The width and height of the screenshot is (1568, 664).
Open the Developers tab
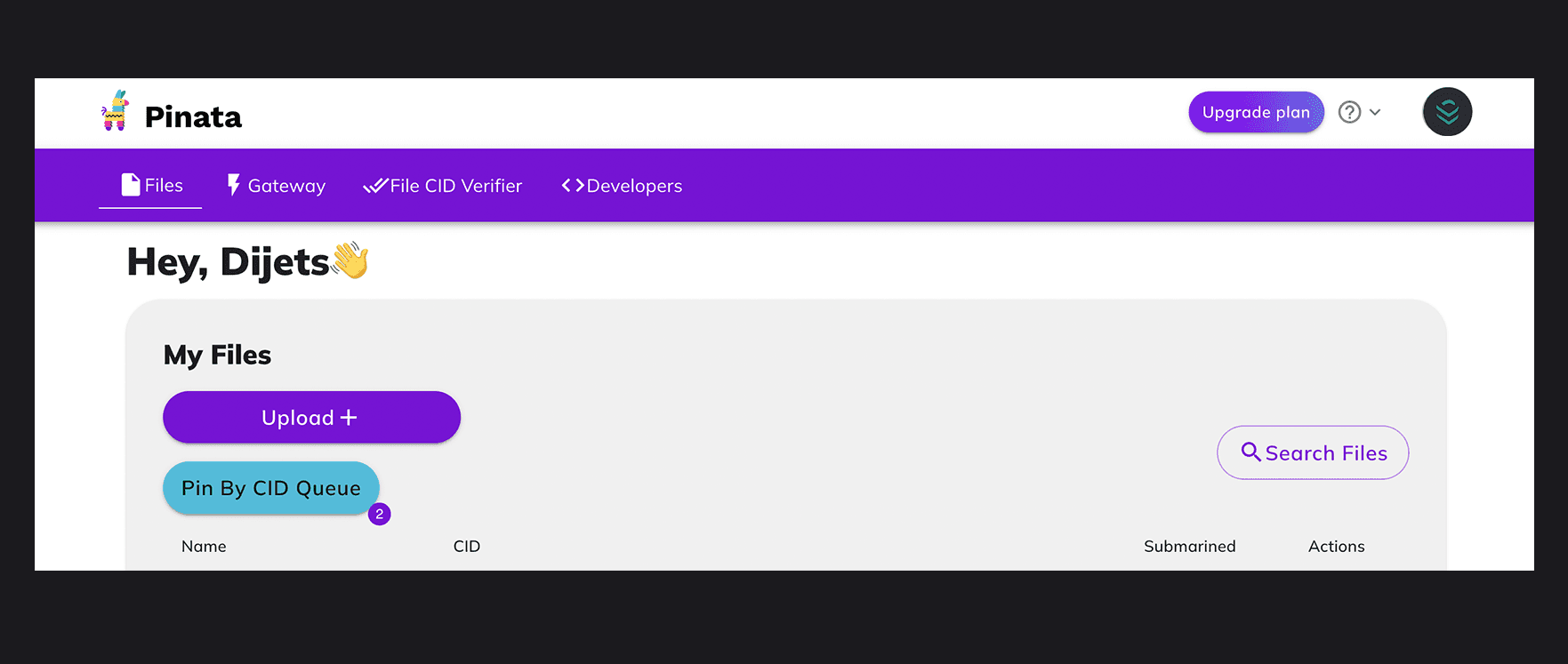coord(622,186)
